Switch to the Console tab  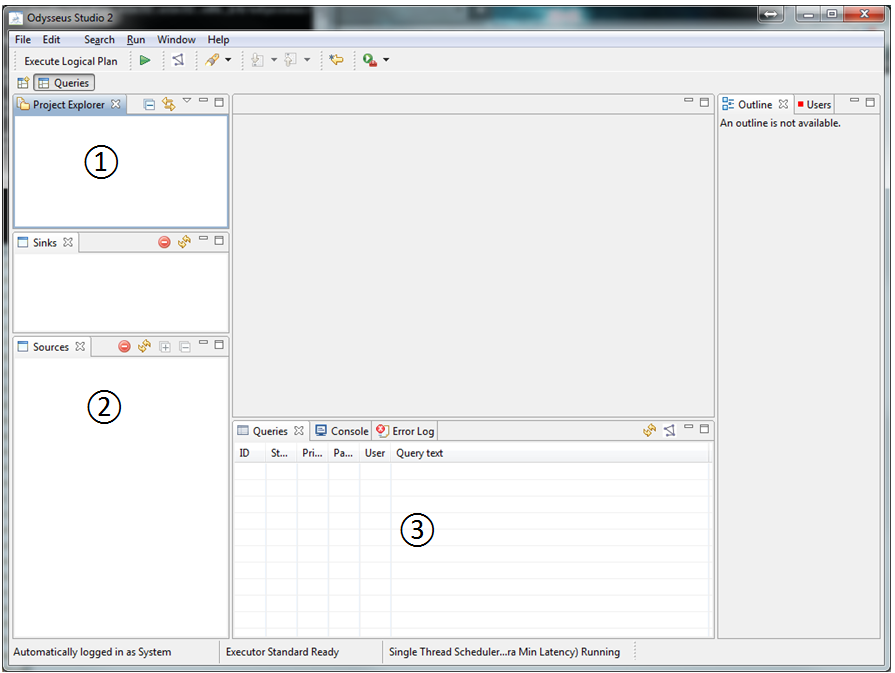click(341, 431)
